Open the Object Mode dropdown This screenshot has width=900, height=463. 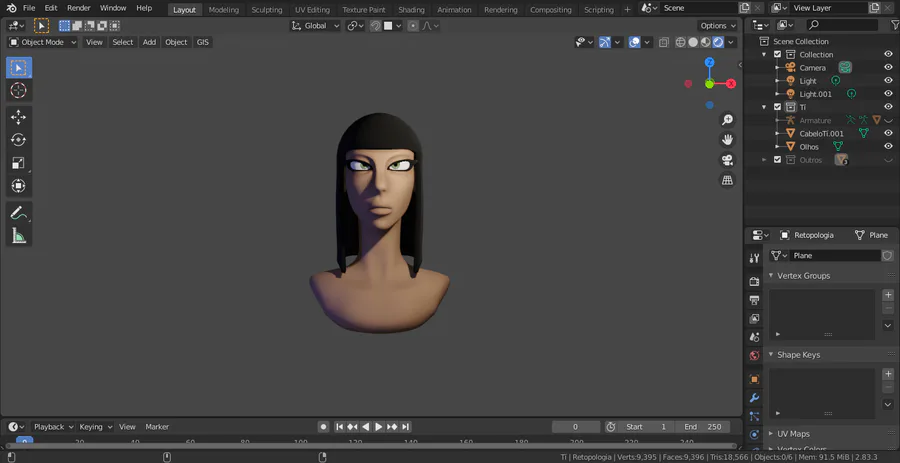click(42, 42)
